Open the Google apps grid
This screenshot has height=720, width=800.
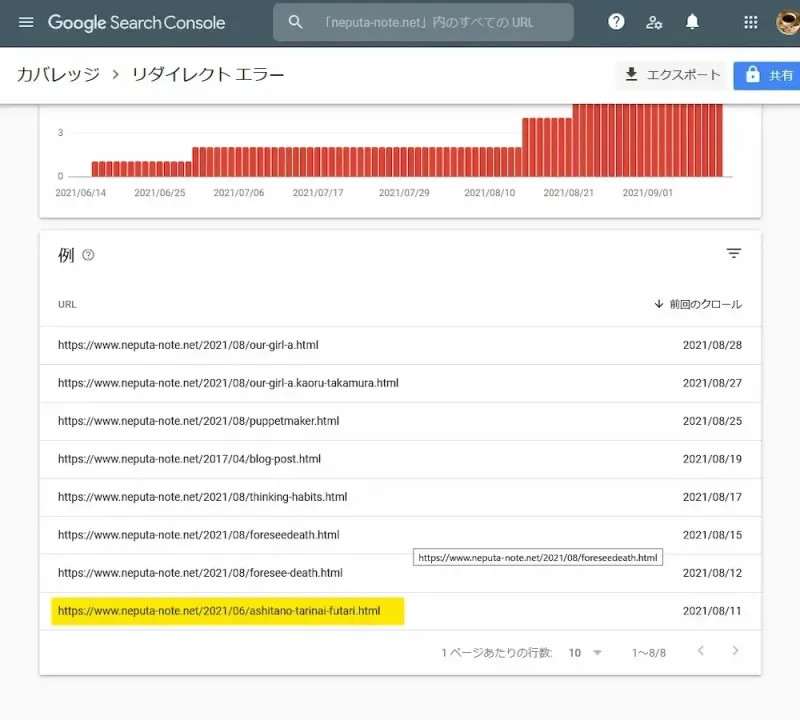pyautogui.click(x=751, y=22)
